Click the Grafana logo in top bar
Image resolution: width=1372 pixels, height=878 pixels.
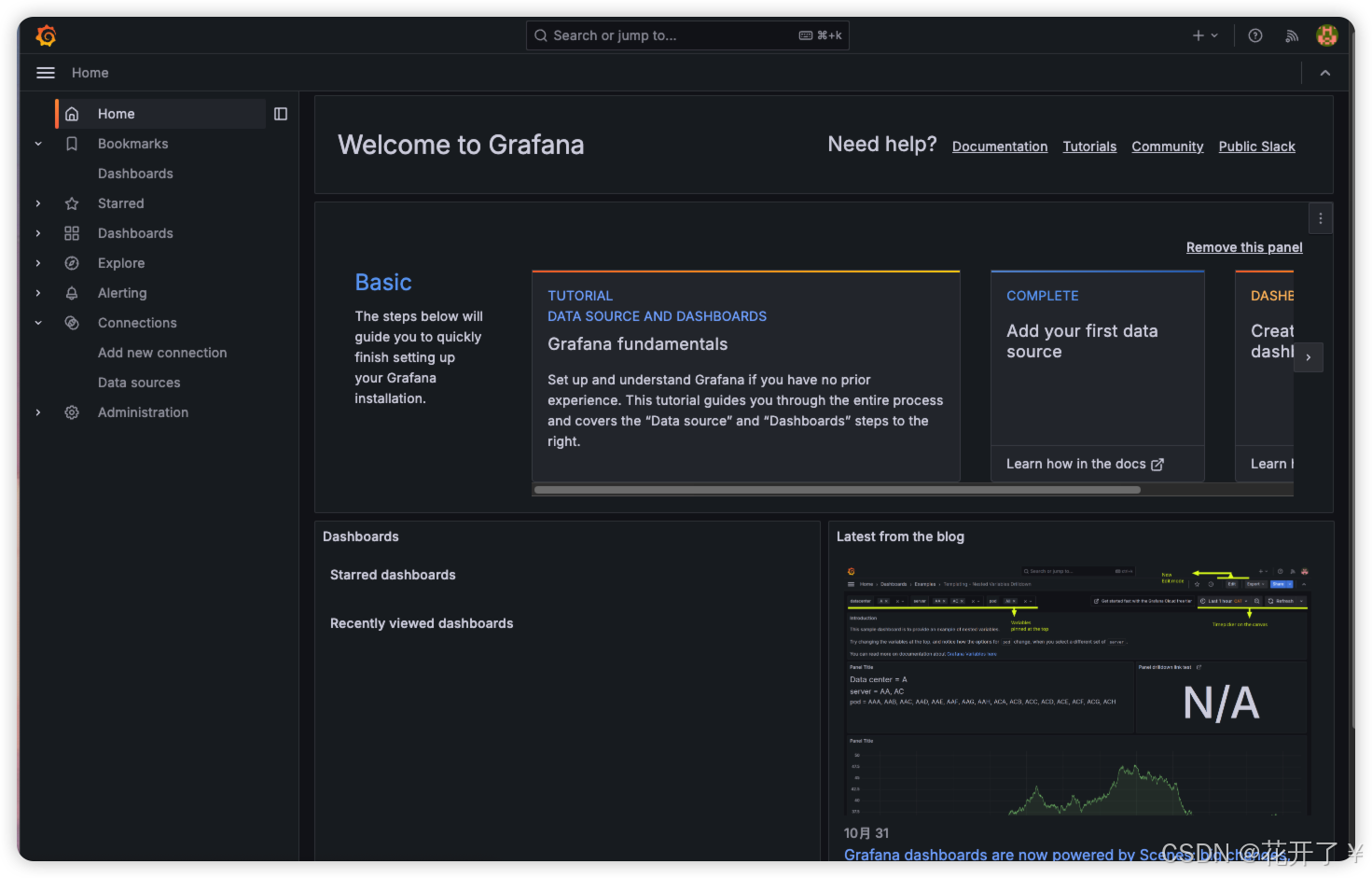(x=46, y=35)
